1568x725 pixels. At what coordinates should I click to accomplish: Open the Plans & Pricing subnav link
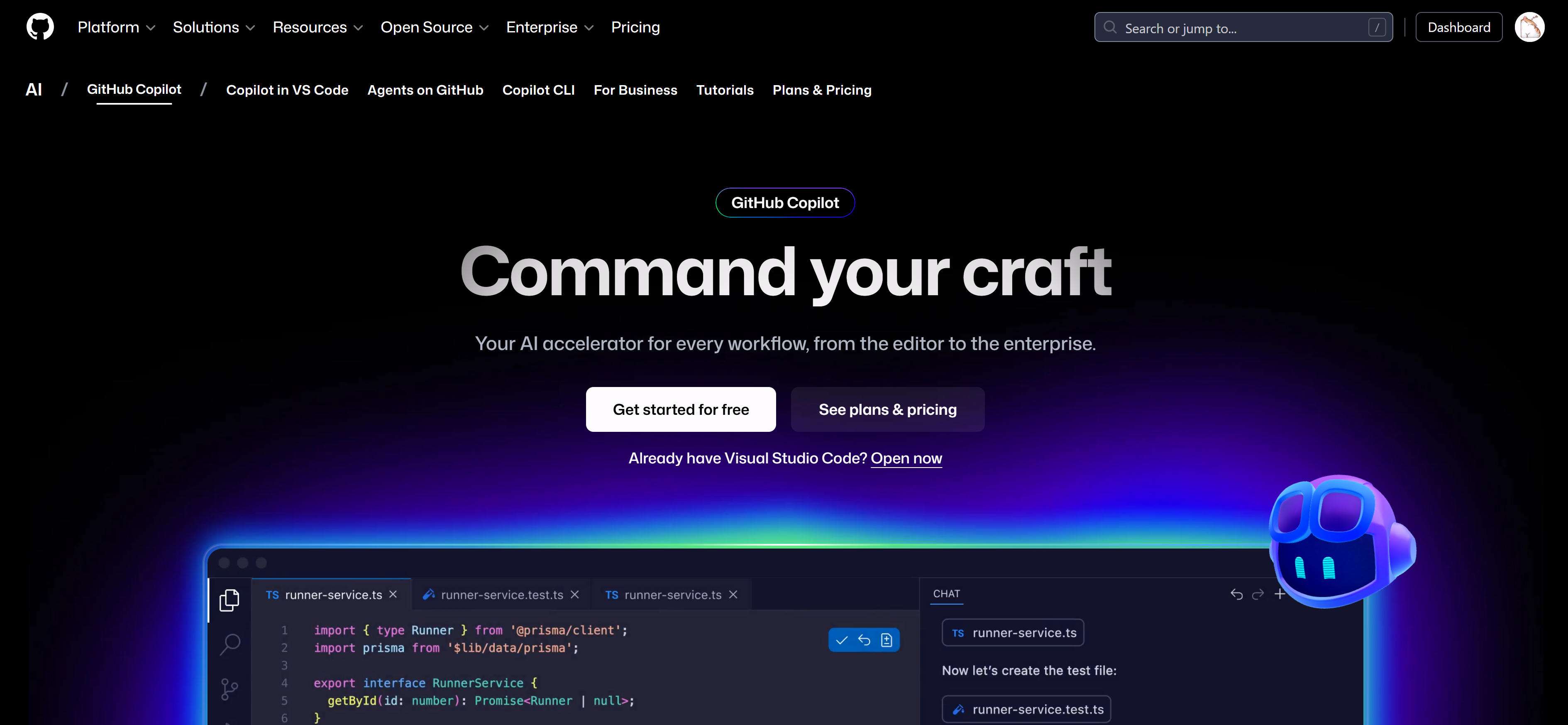click(x=822, y=90)
